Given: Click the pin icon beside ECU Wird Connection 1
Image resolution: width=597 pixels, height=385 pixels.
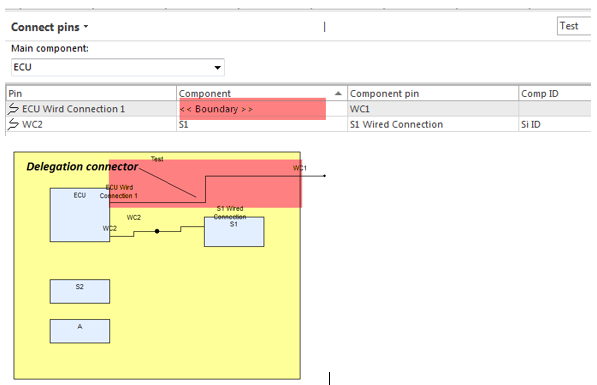Looking at the screenshot, I should (13, 109).
